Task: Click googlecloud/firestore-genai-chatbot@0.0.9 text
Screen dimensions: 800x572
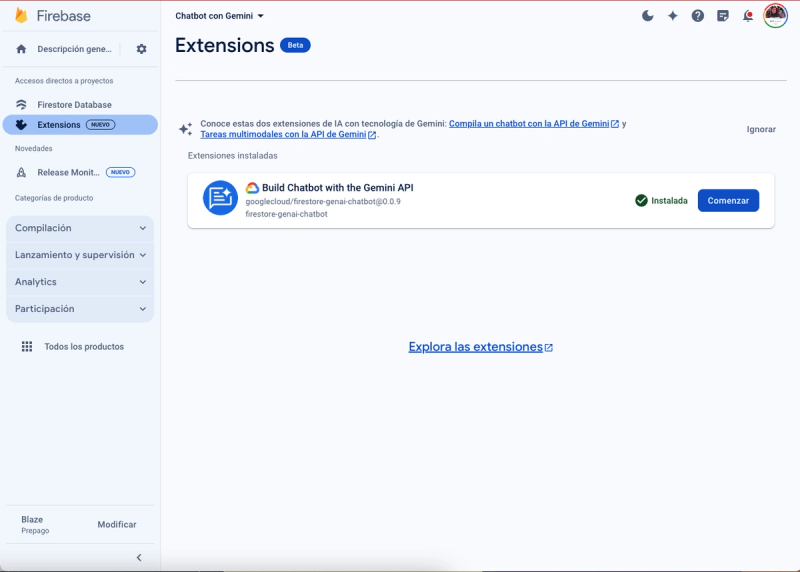Action: tap(323, 202)
